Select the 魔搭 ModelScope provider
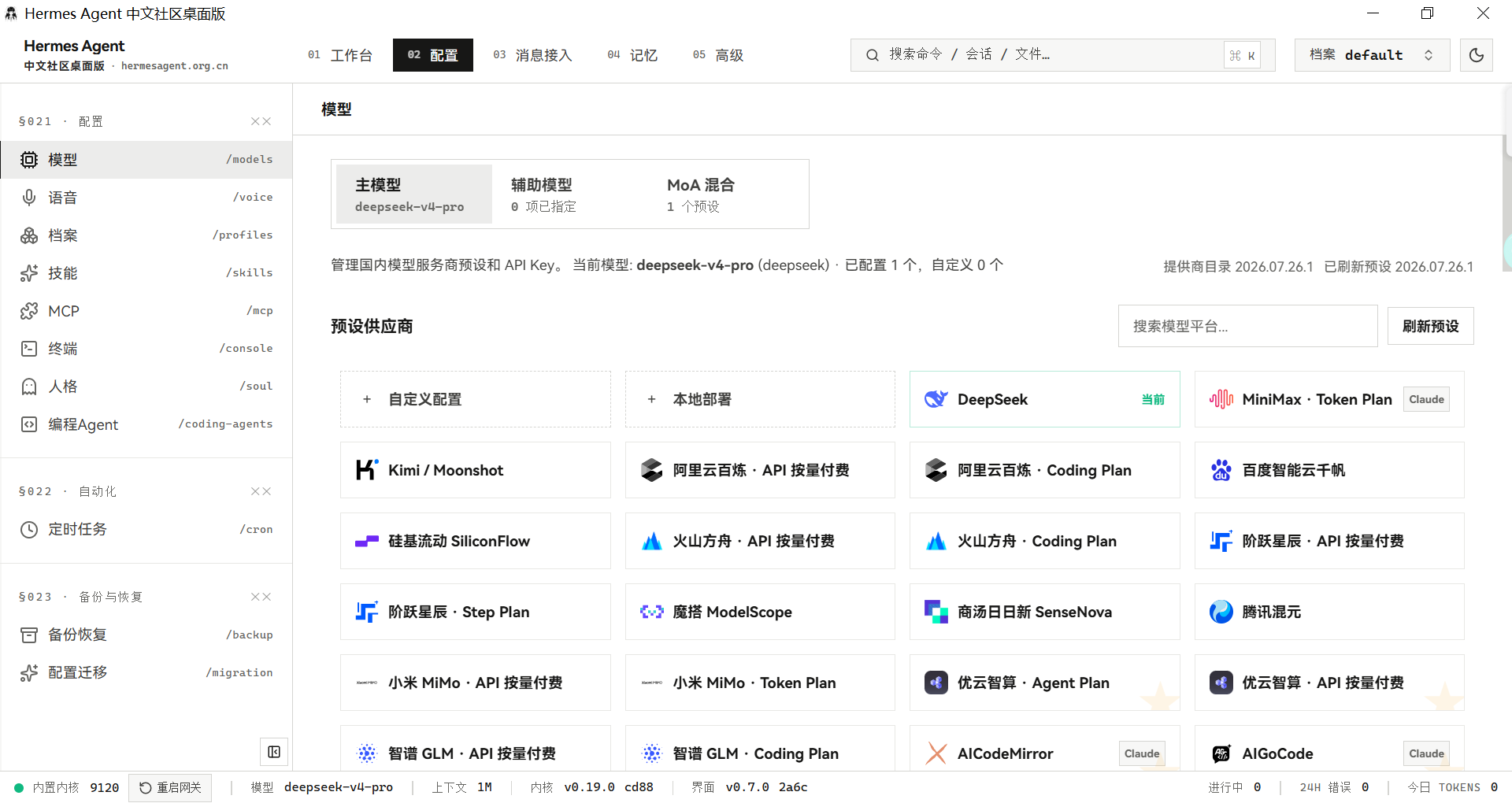This screenshot has width=1512, height=803. point(760,612)
